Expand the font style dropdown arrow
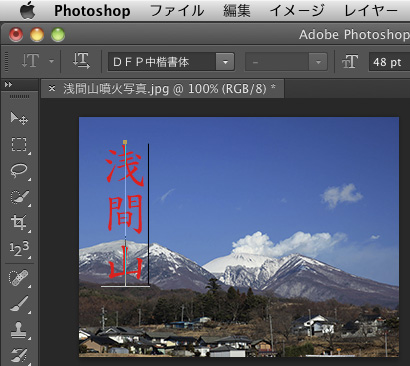 click(x=318, y=62)
